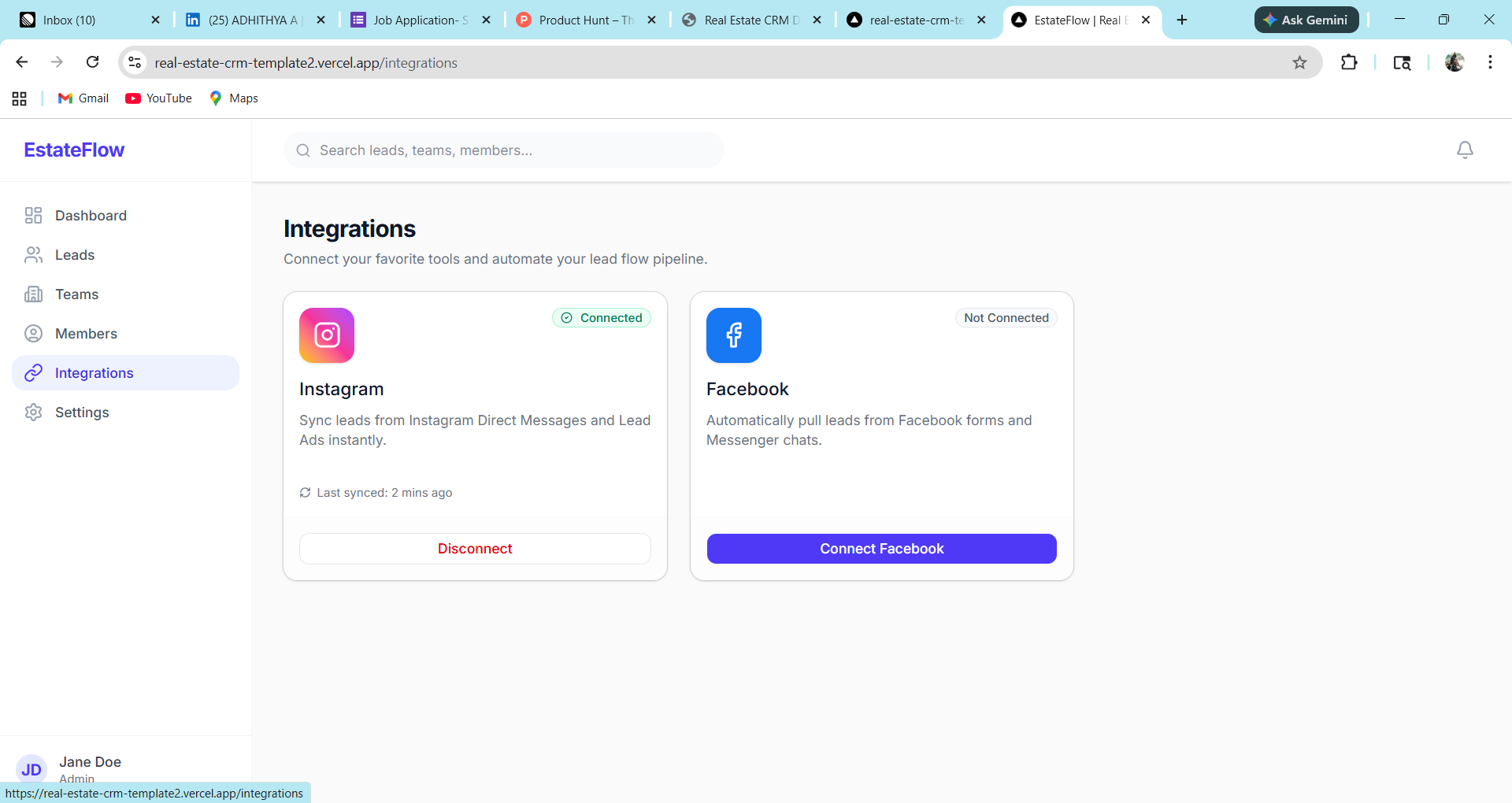Image resolution: width=1512 pixels, height=803 pixels.
Task: Open browser extensions puzzle menu
Action: (x=1348, y=62)
